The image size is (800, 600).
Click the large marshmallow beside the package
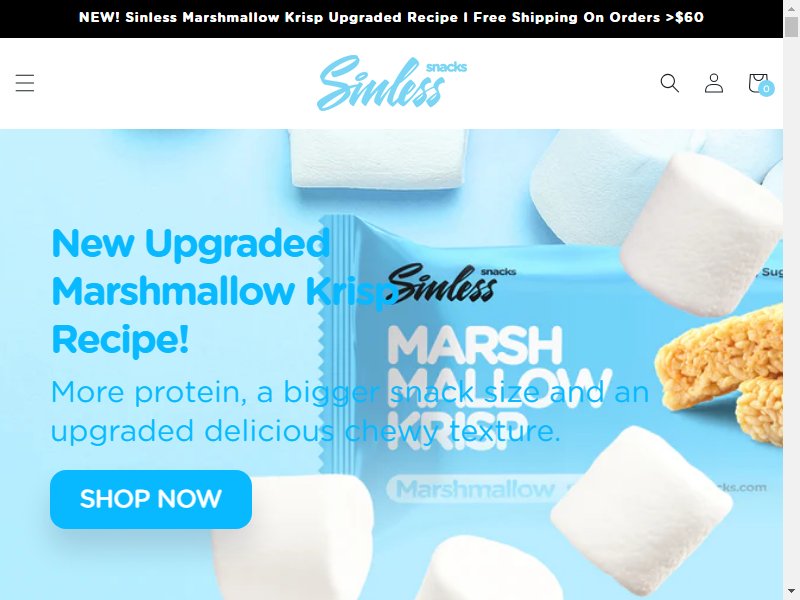702,232
